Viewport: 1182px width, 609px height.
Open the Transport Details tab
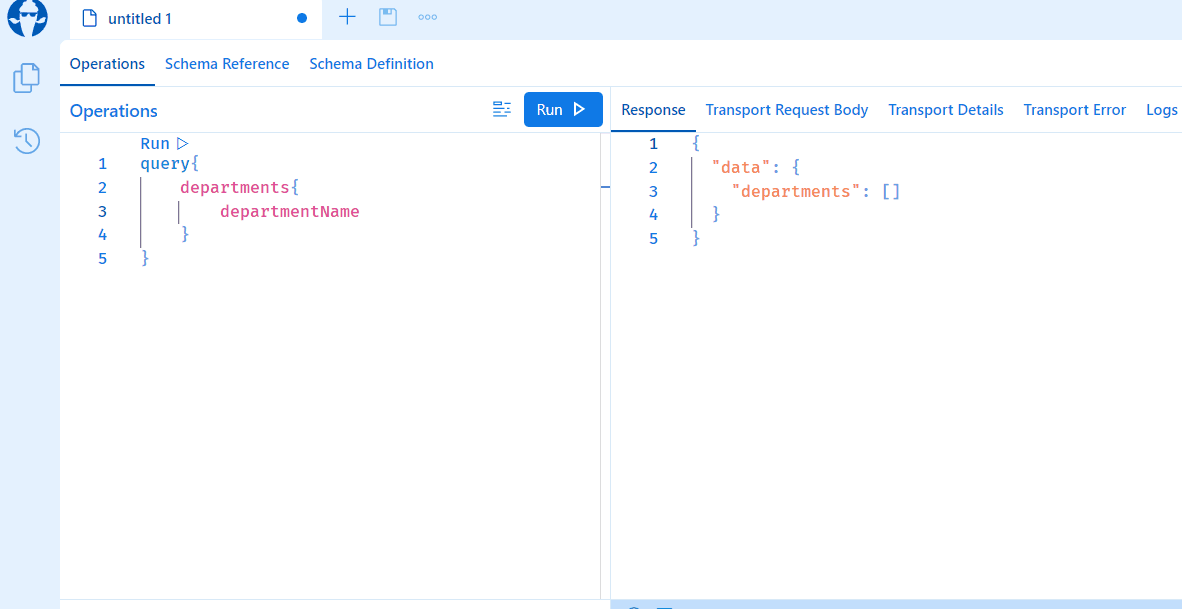(945, 110)
